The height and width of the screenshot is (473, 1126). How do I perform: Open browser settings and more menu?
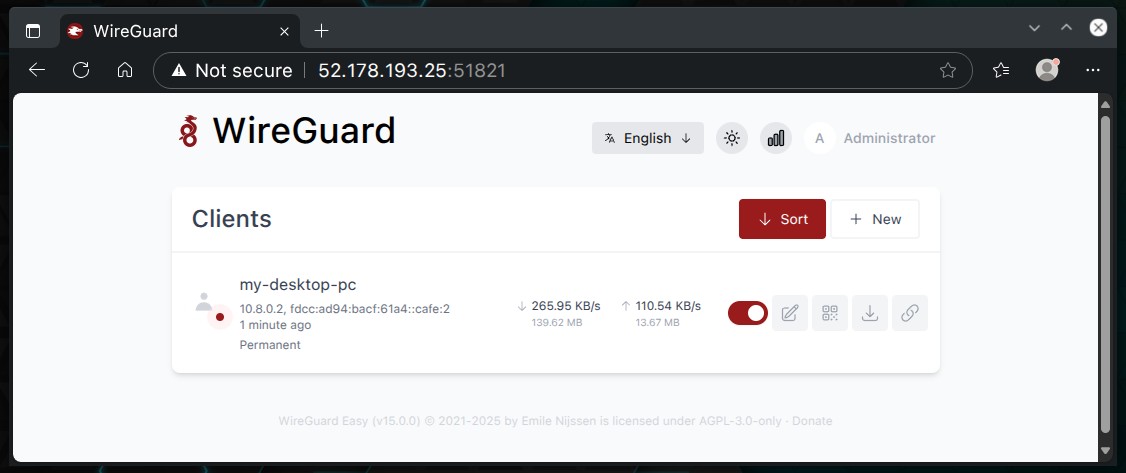(1093, 70)
